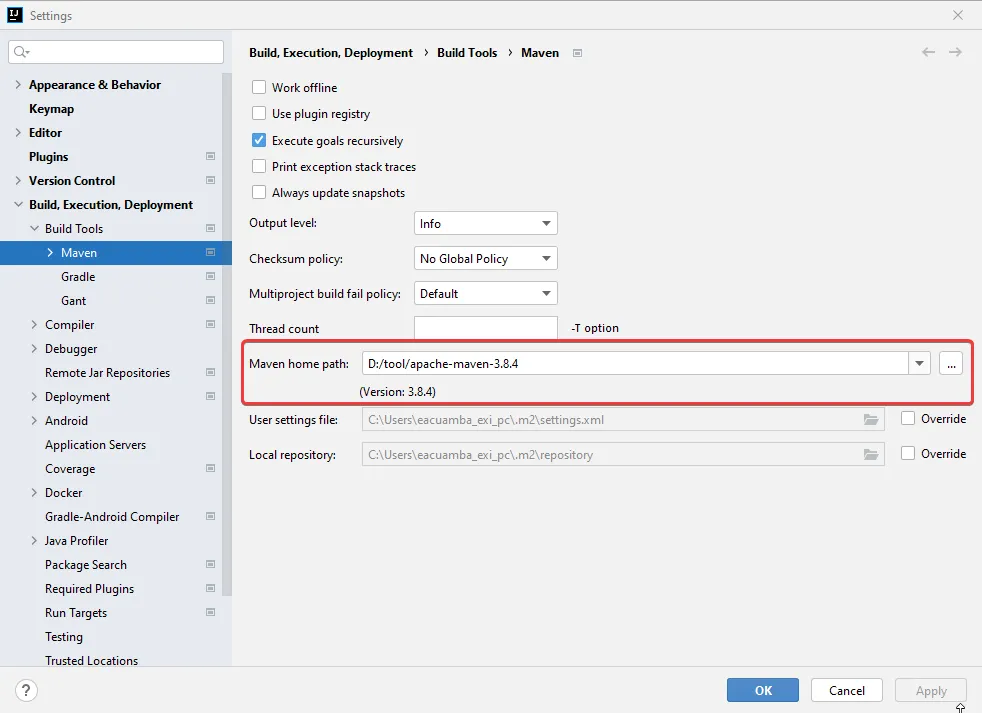Go forward with the right arrow
Image resolution: width=982 pixels, height=713 pixels.
click(955, 52)
